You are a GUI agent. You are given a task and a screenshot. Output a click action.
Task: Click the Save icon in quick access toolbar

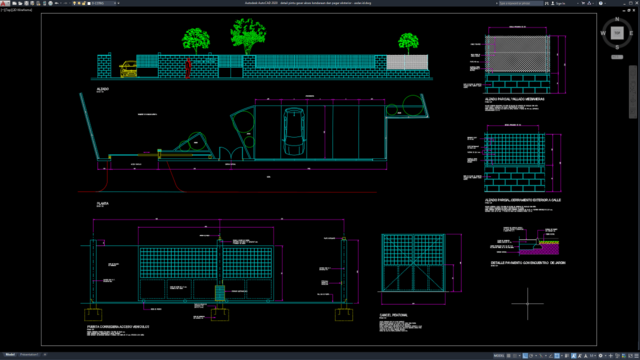[x=27, y=3]
